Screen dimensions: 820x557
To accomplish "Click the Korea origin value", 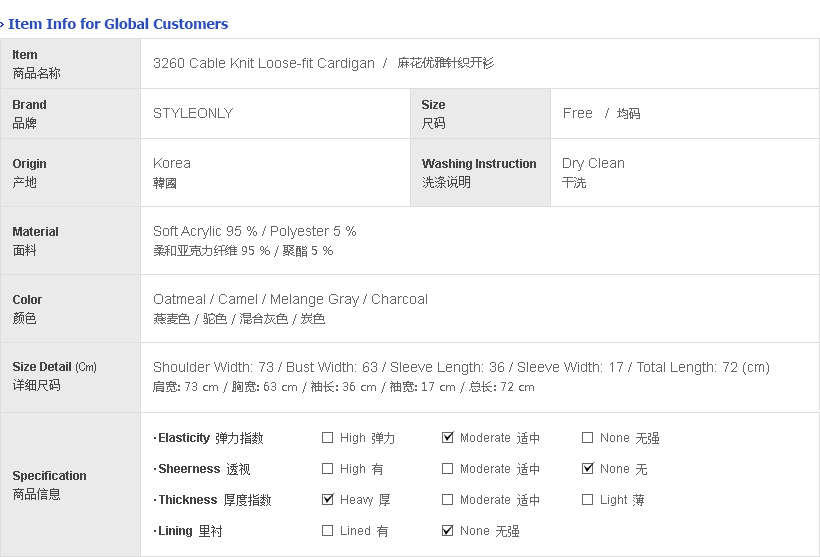I will click(172, 163).
